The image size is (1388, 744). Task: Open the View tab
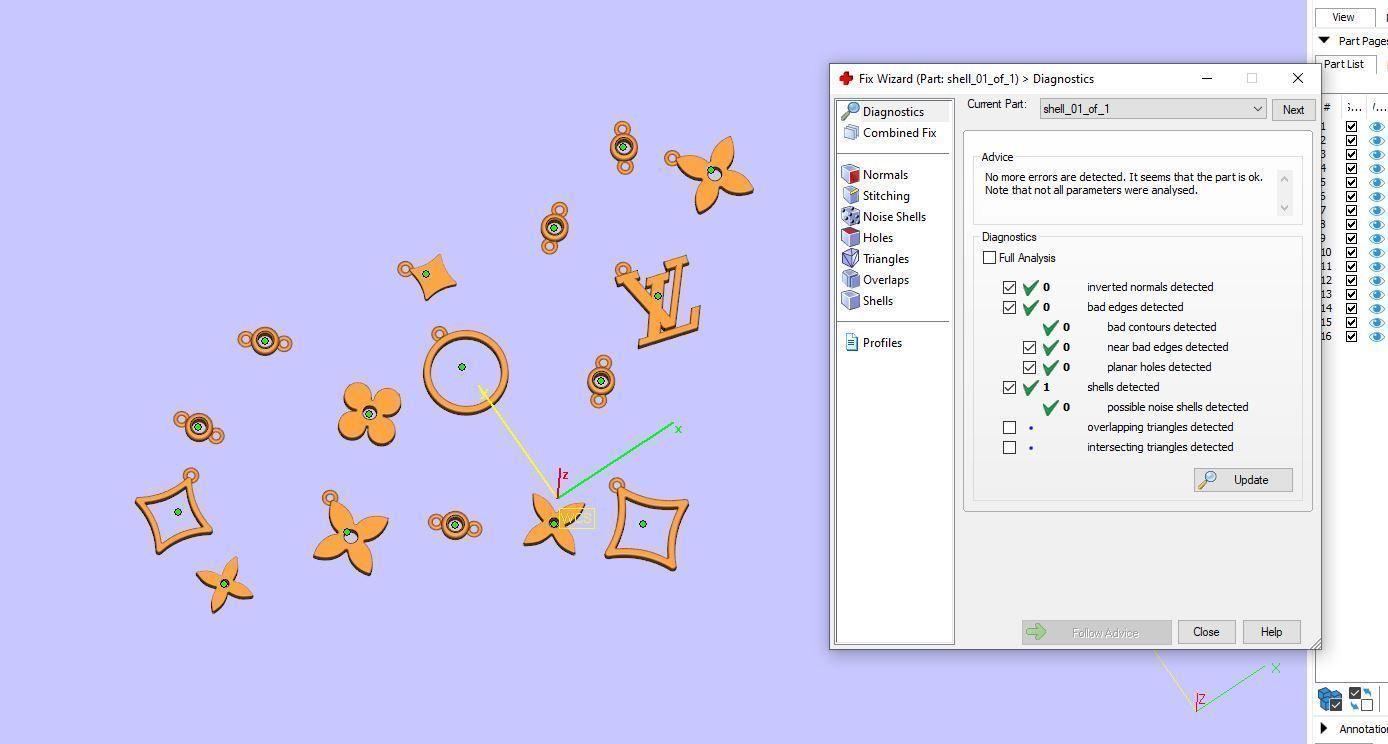coord(1343,17)
